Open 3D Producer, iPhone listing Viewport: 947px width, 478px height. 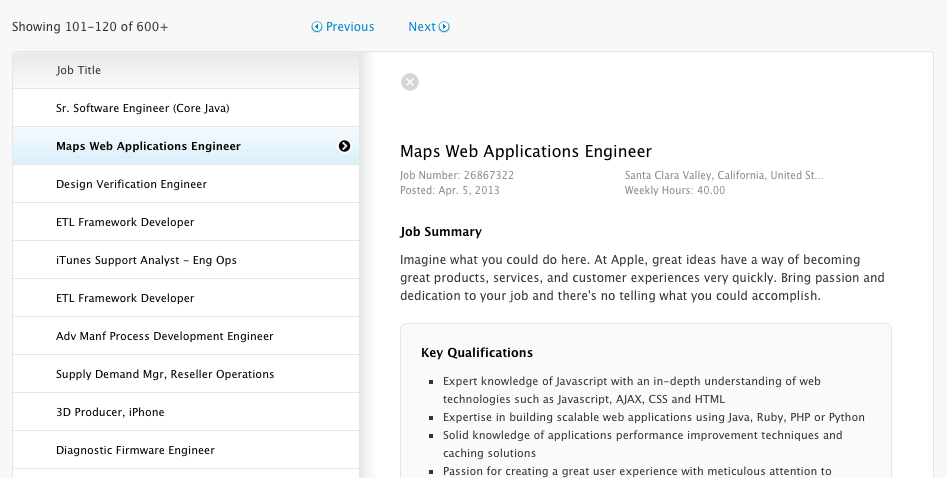[110, 412]
